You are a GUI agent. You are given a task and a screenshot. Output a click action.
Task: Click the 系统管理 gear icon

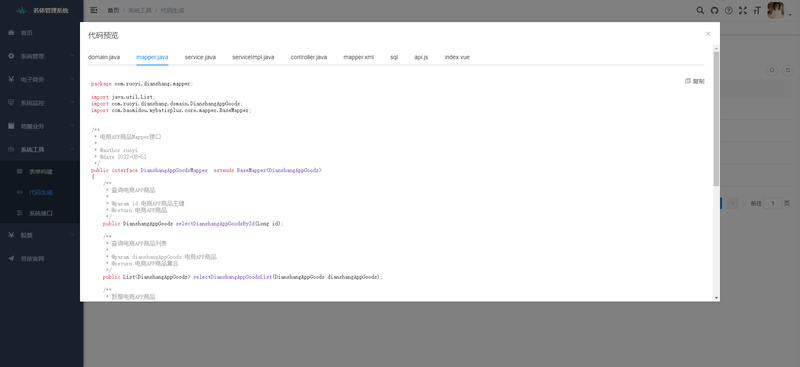[11, 56]
